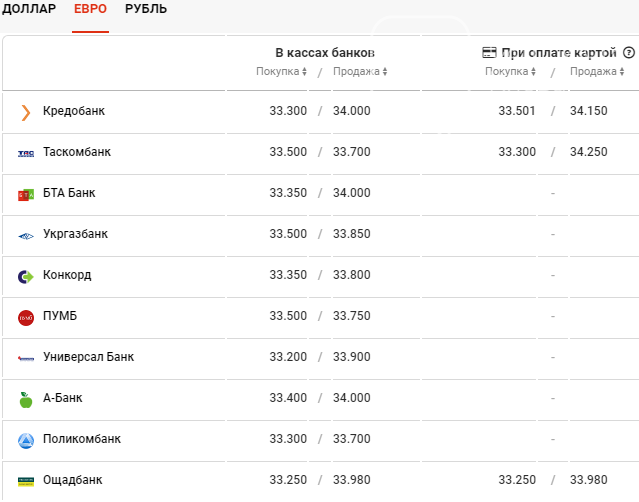Open the Универсал Банк link
The height and width of the screenshot is (502, 639).
(88, 357)
